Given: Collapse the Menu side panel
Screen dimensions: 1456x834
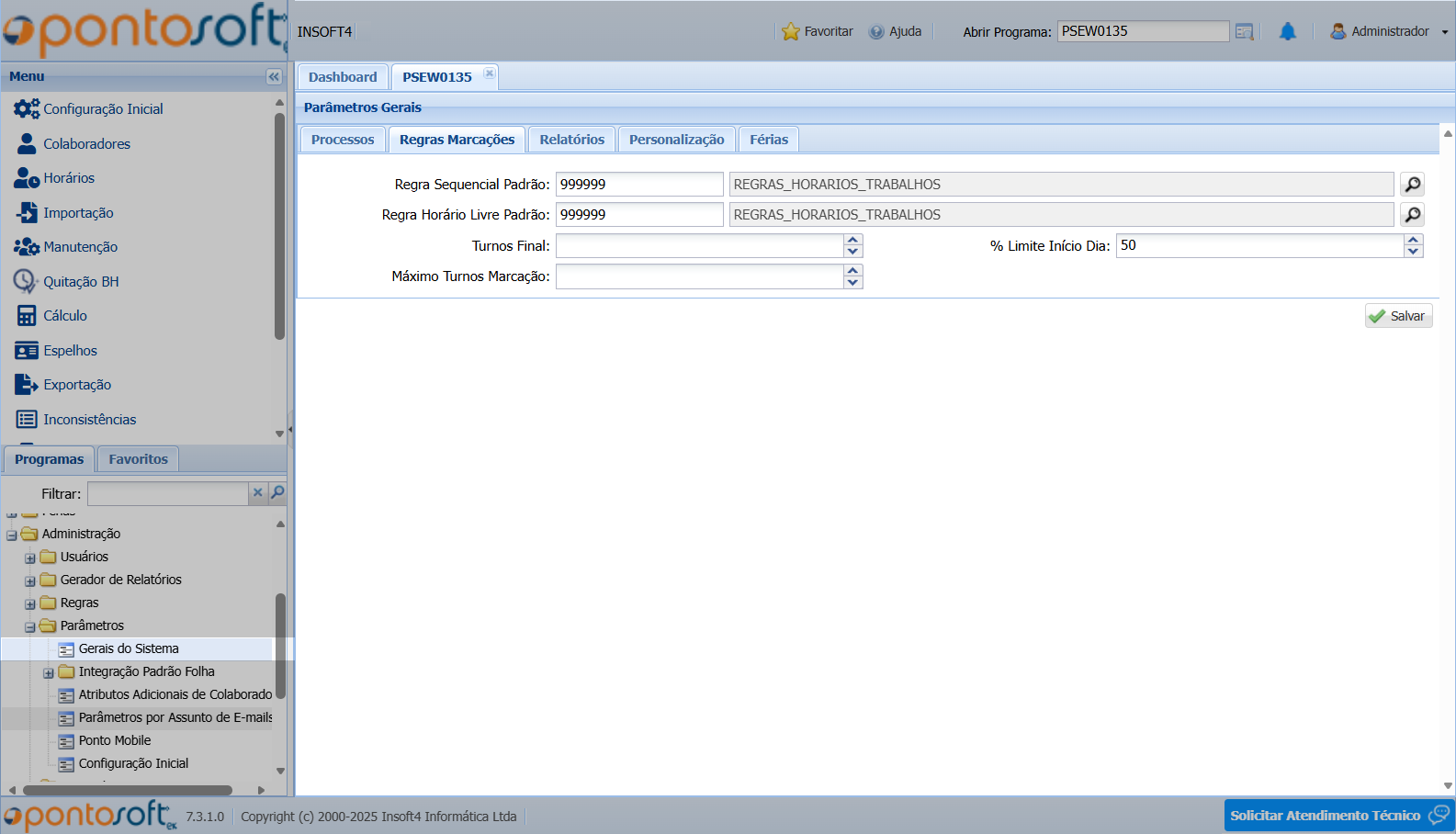Looking at the screenshot, I should (274, 77).
